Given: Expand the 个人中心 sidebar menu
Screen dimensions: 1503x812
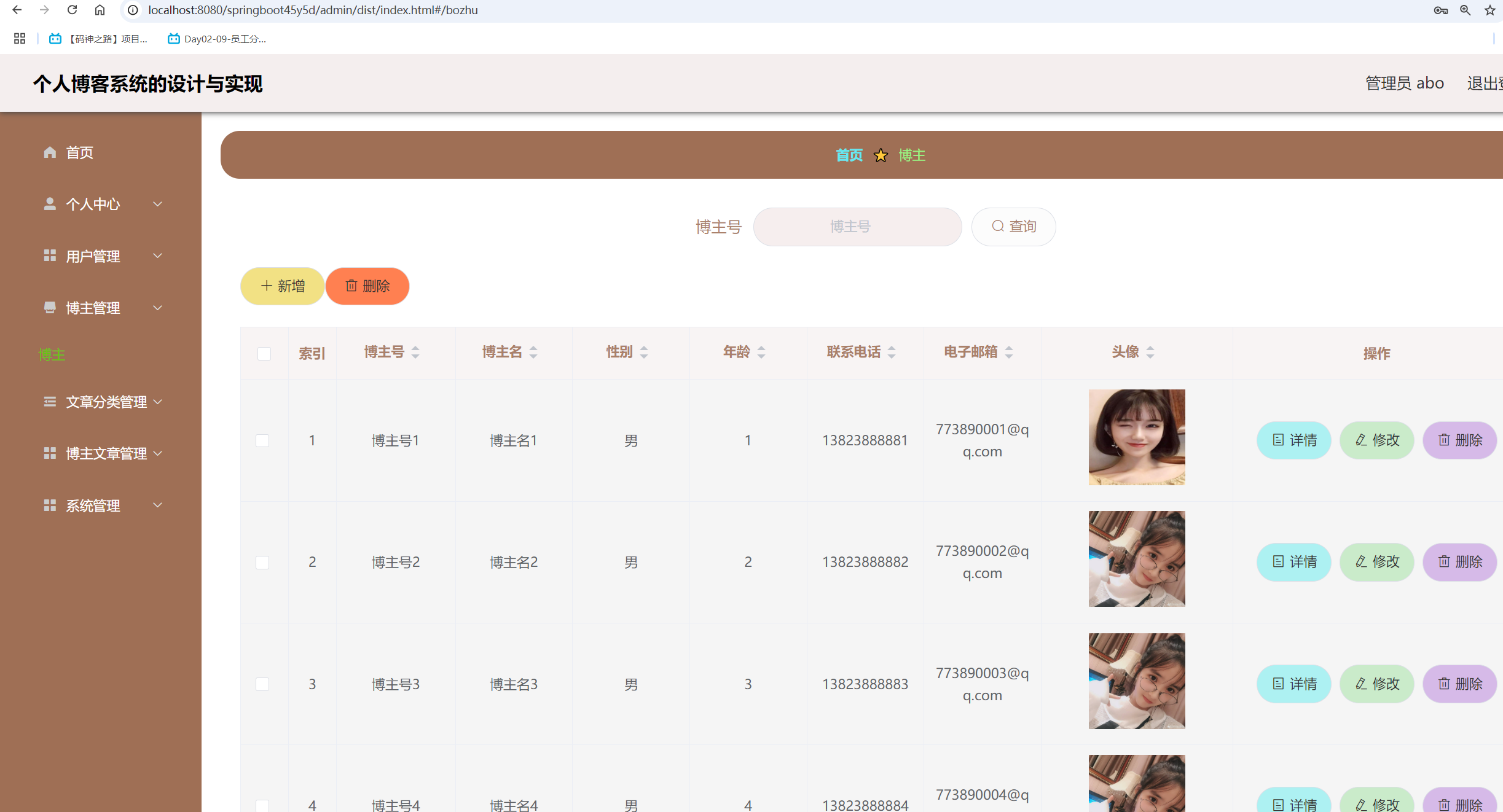Looking at the screenshot, I should [101, 204].
